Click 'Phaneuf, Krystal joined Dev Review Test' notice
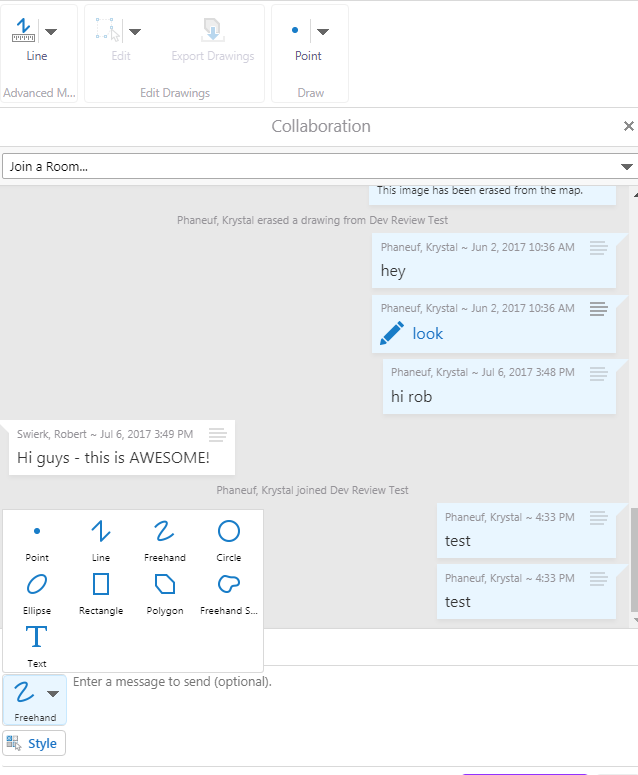This screenshot has height=775, width=638. pyautogui.click(x=312, y=490)
